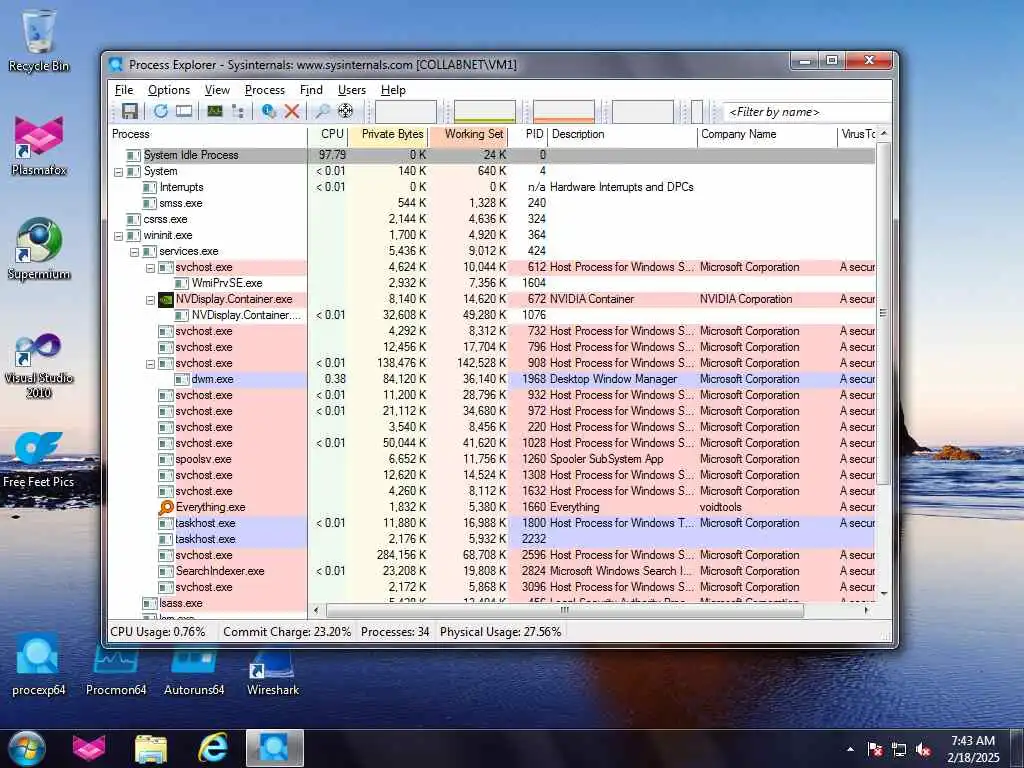Sort by the Process column header
1024x768 pixels.
pos(208,134)
